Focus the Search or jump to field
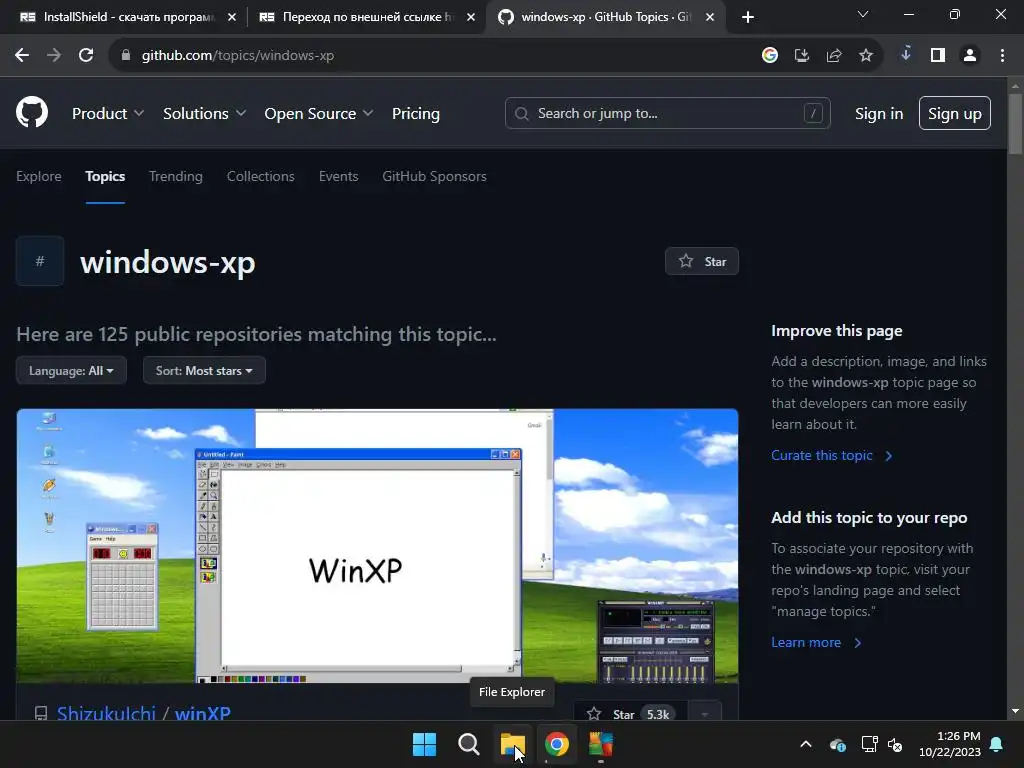 (x=667, y=114)
